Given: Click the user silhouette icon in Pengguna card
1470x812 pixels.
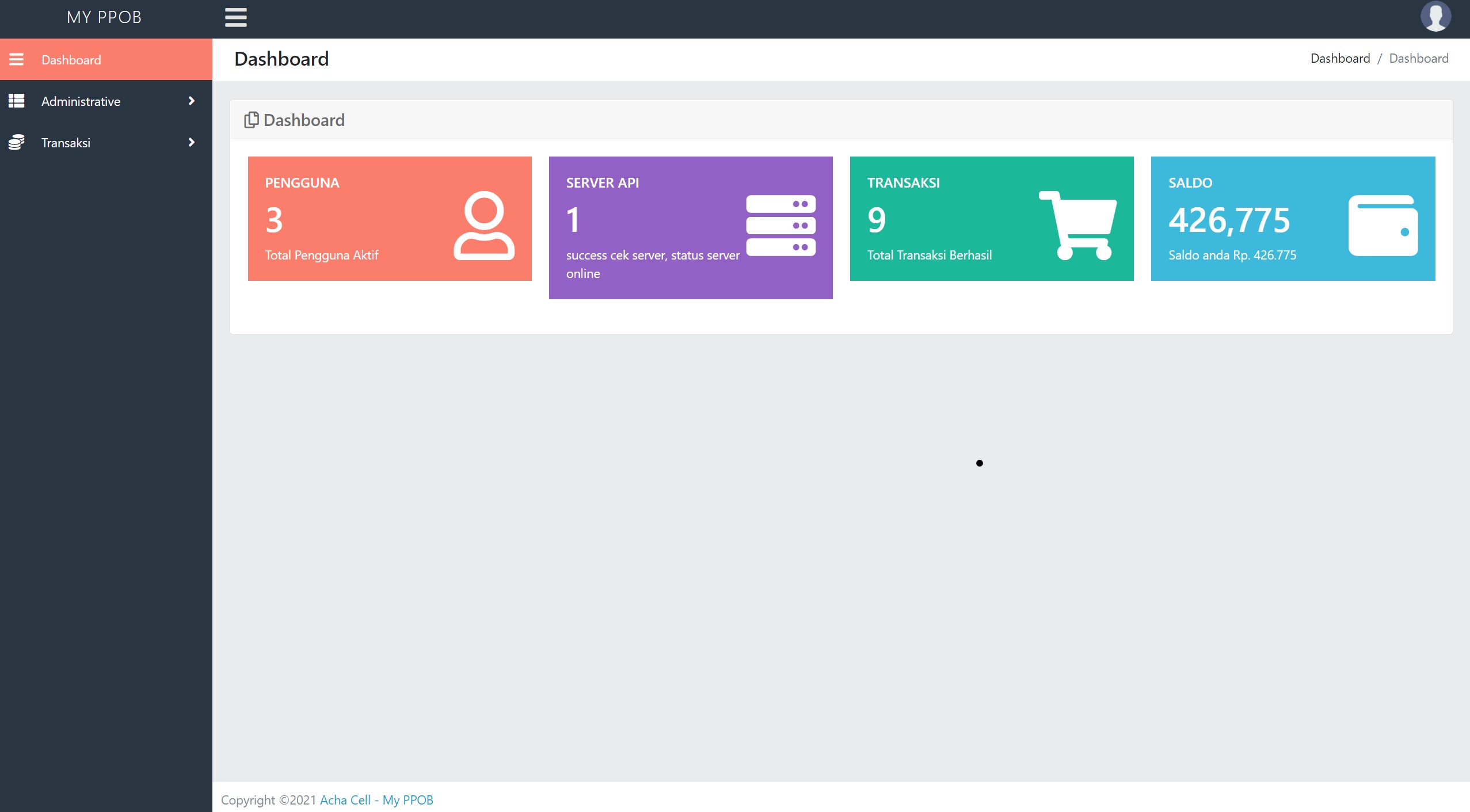Looking at the screenshot, I should (483, 226).
